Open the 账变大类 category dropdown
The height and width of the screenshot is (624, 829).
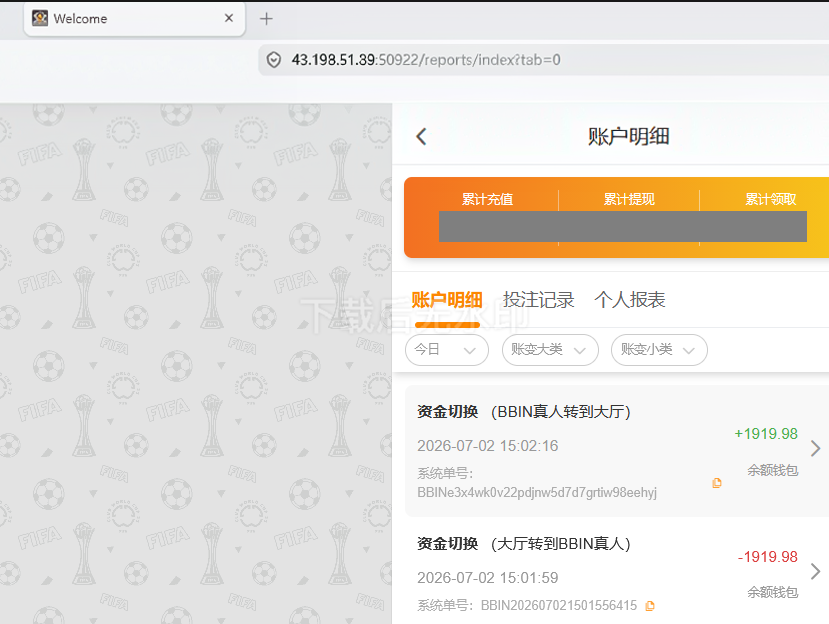tap(550, 350)
